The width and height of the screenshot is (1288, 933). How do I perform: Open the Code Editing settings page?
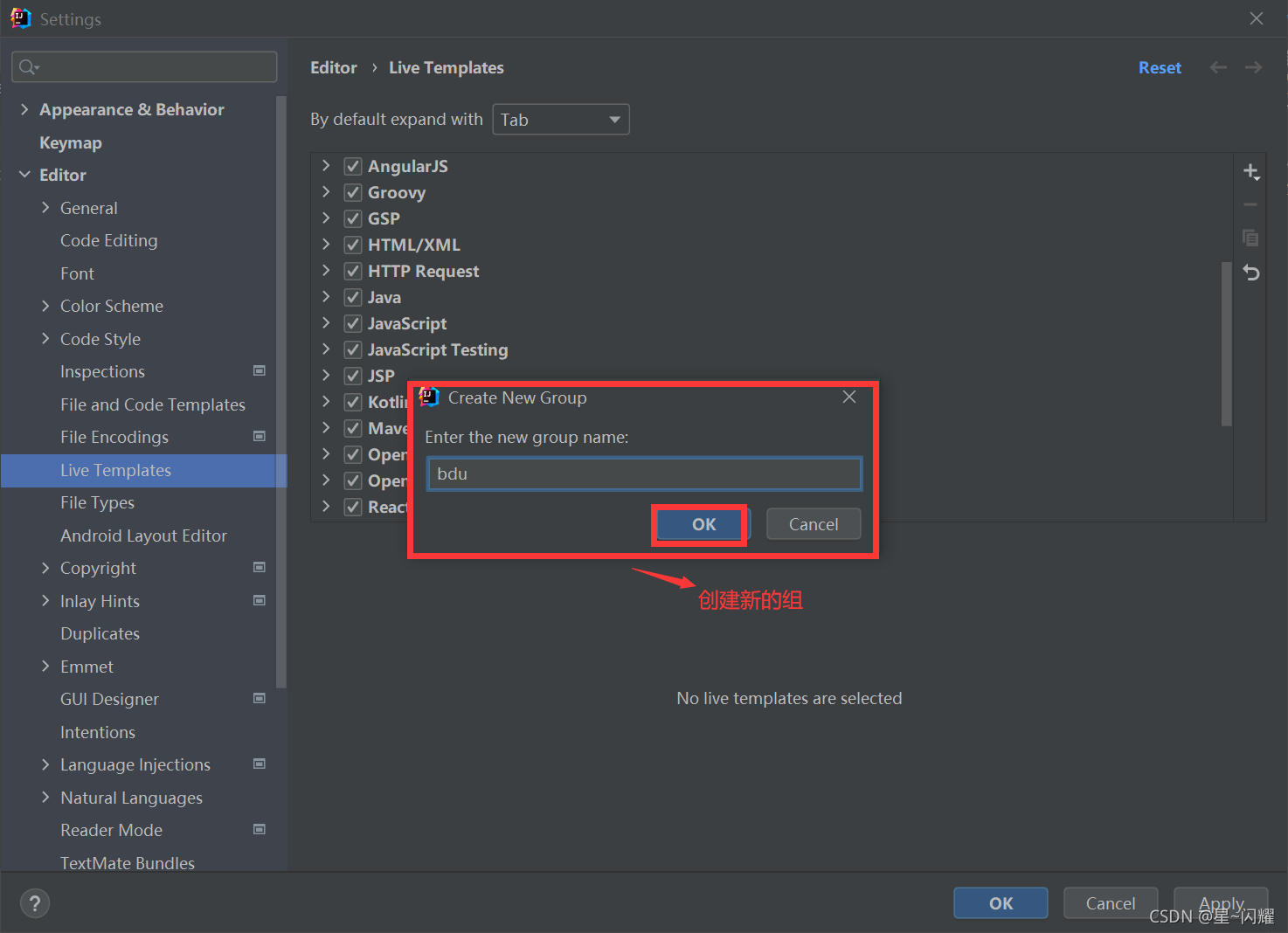pyautogui.click(x=109, y=240)
